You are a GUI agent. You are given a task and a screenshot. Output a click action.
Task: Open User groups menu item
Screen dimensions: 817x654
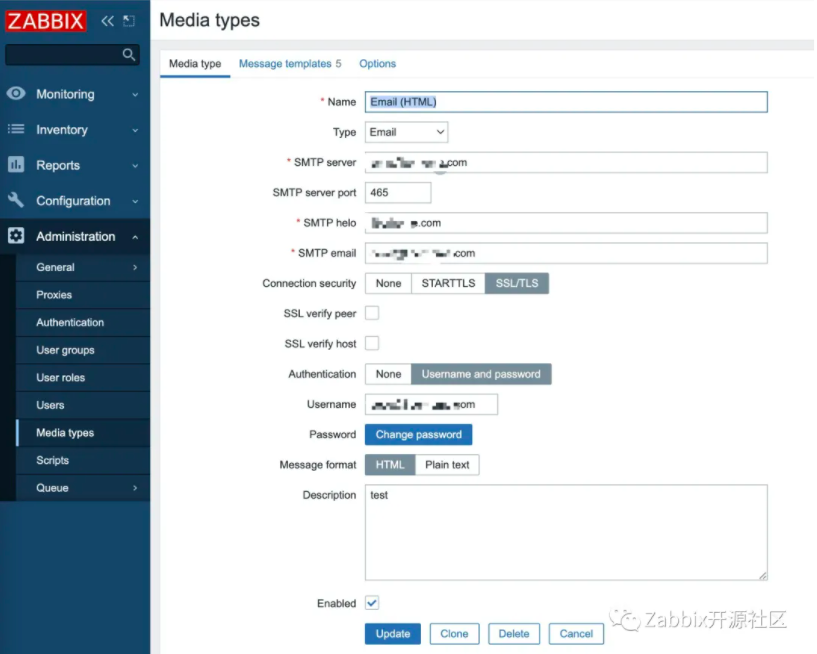click(83, 350)
